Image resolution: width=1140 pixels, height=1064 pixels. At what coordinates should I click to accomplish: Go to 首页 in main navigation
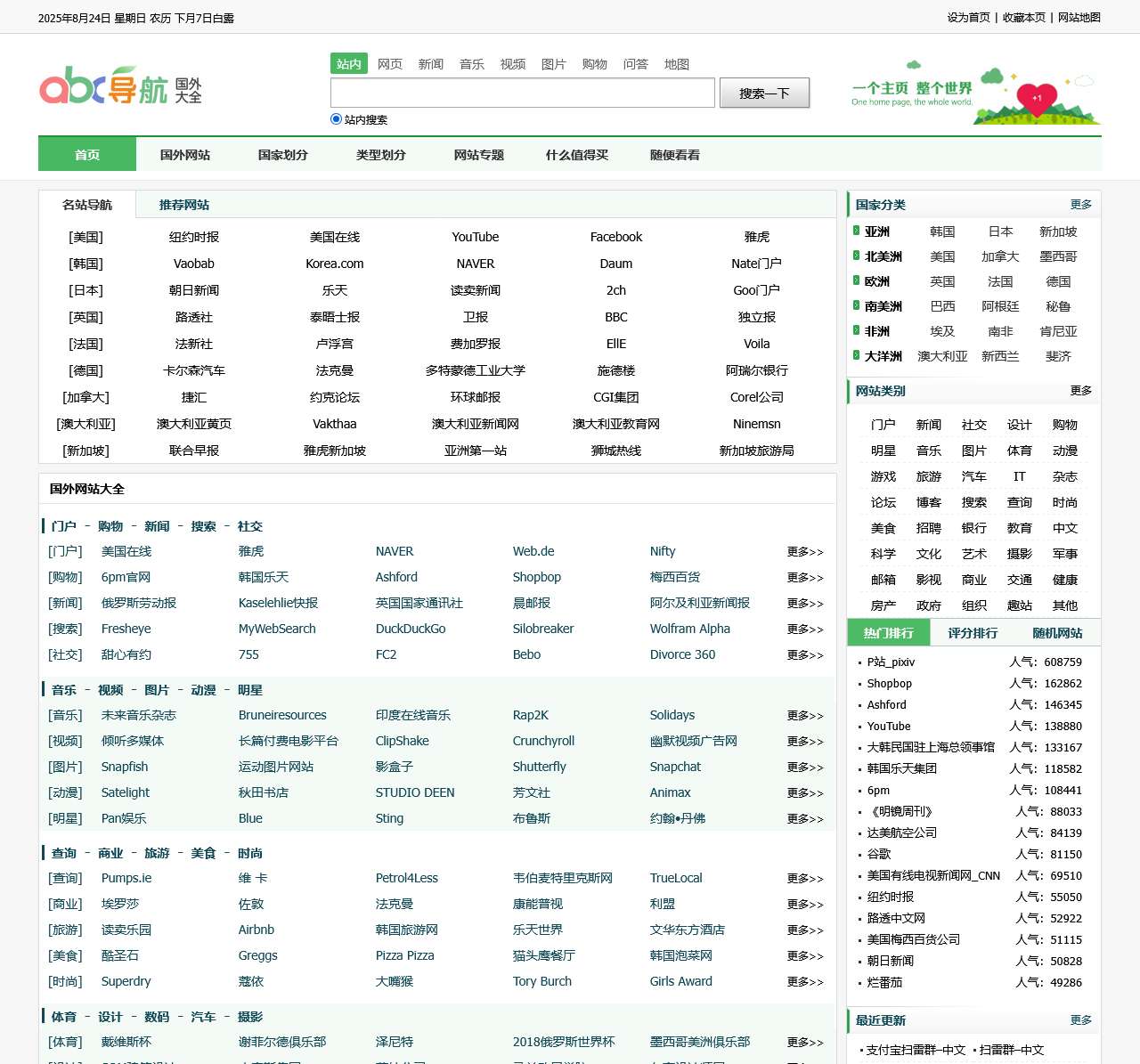pos(87,154)
